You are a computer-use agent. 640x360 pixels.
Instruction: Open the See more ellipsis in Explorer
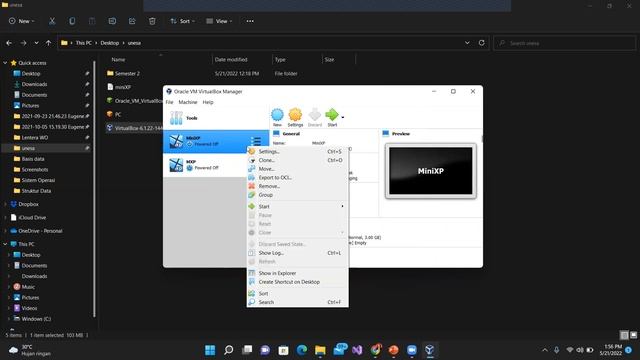(x=250, y=21)
